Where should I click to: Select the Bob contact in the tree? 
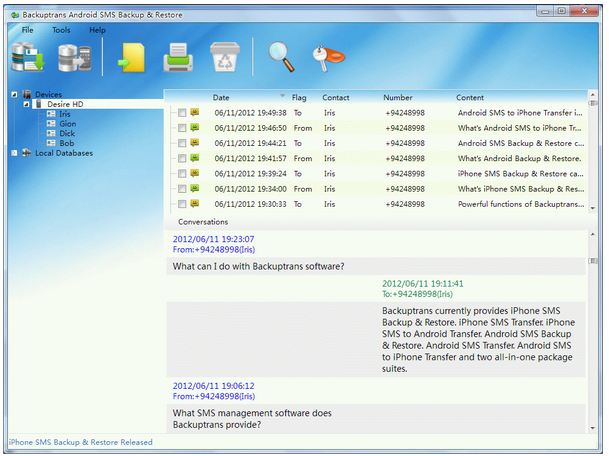66,143
